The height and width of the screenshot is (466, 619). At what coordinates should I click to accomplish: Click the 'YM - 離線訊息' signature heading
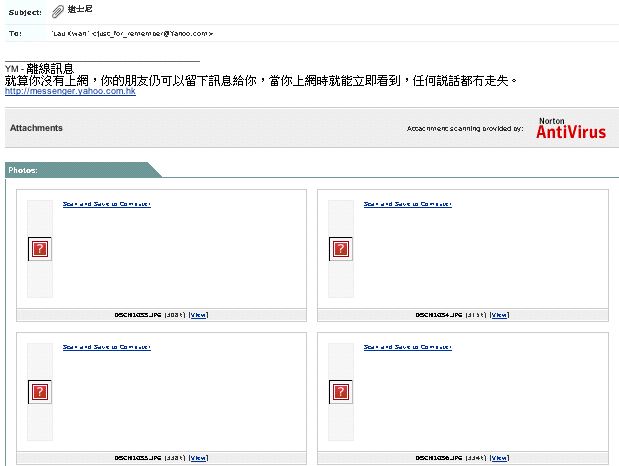click(39, 69)
